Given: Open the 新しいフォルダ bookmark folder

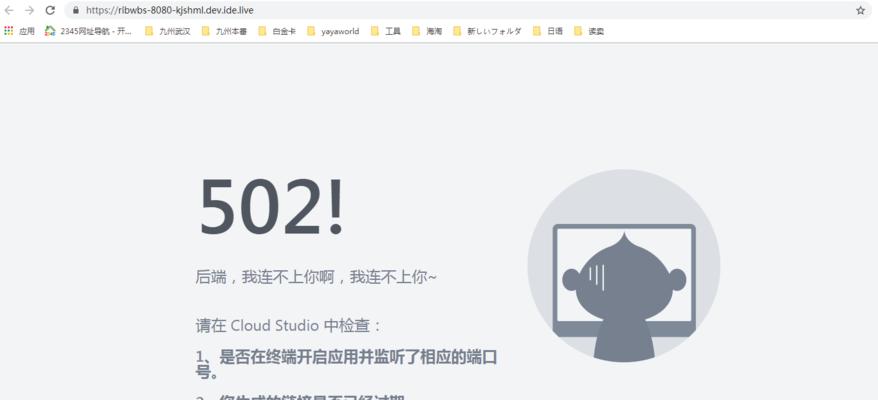Looking at the screenshot, I should 487,31.
